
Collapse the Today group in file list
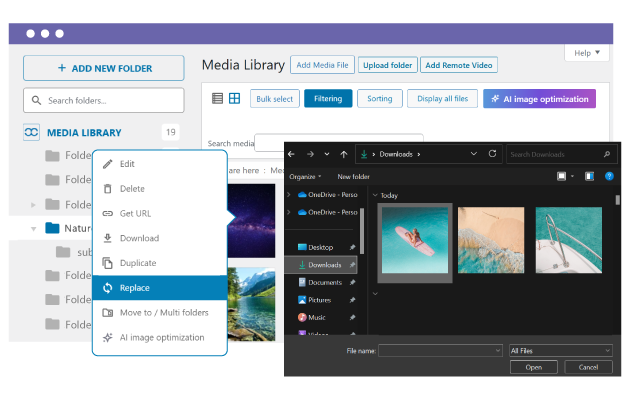tap(375, 195)
